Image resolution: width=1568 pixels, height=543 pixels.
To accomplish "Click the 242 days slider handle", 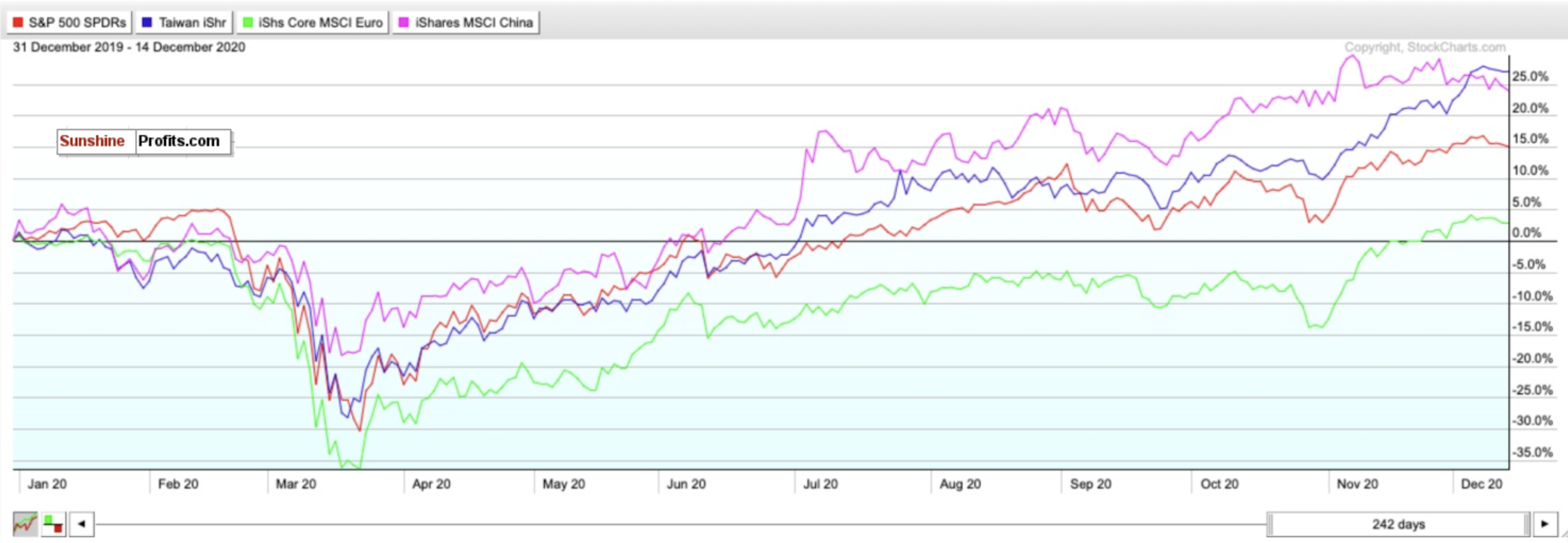I will click(1398, 524).
